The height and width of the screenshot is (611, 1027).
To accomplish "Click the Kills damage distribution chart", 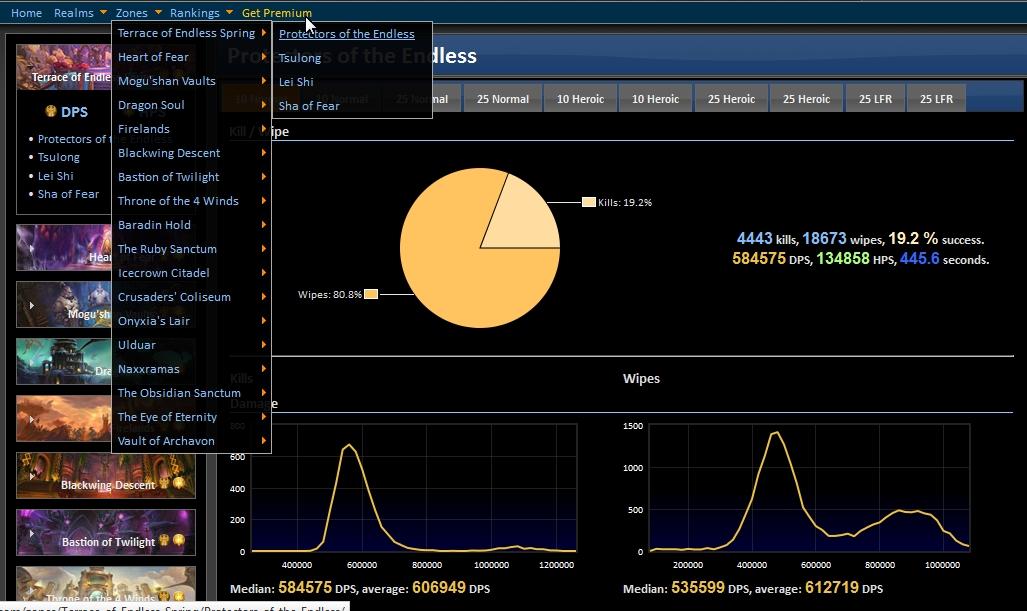I will tap(414, 488).
